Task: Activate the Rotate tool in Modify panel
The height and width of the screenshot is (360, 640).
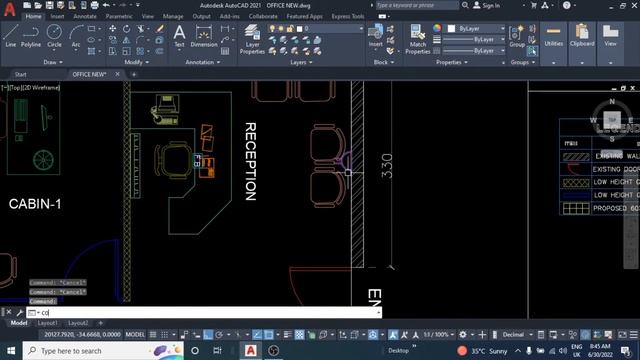Action: click(x=127, y=29)
